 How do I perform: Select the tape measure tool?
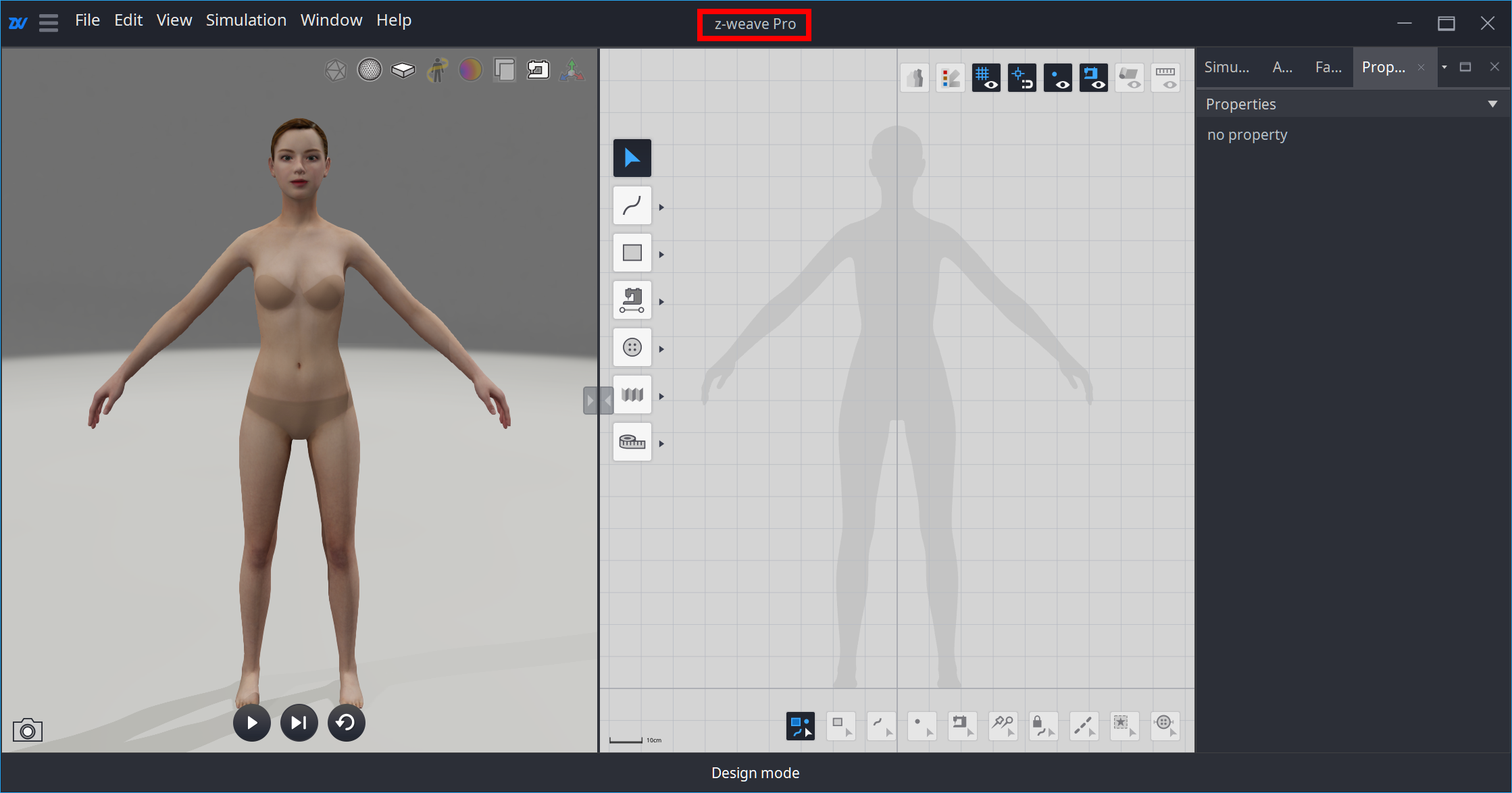tap(632, 442)
